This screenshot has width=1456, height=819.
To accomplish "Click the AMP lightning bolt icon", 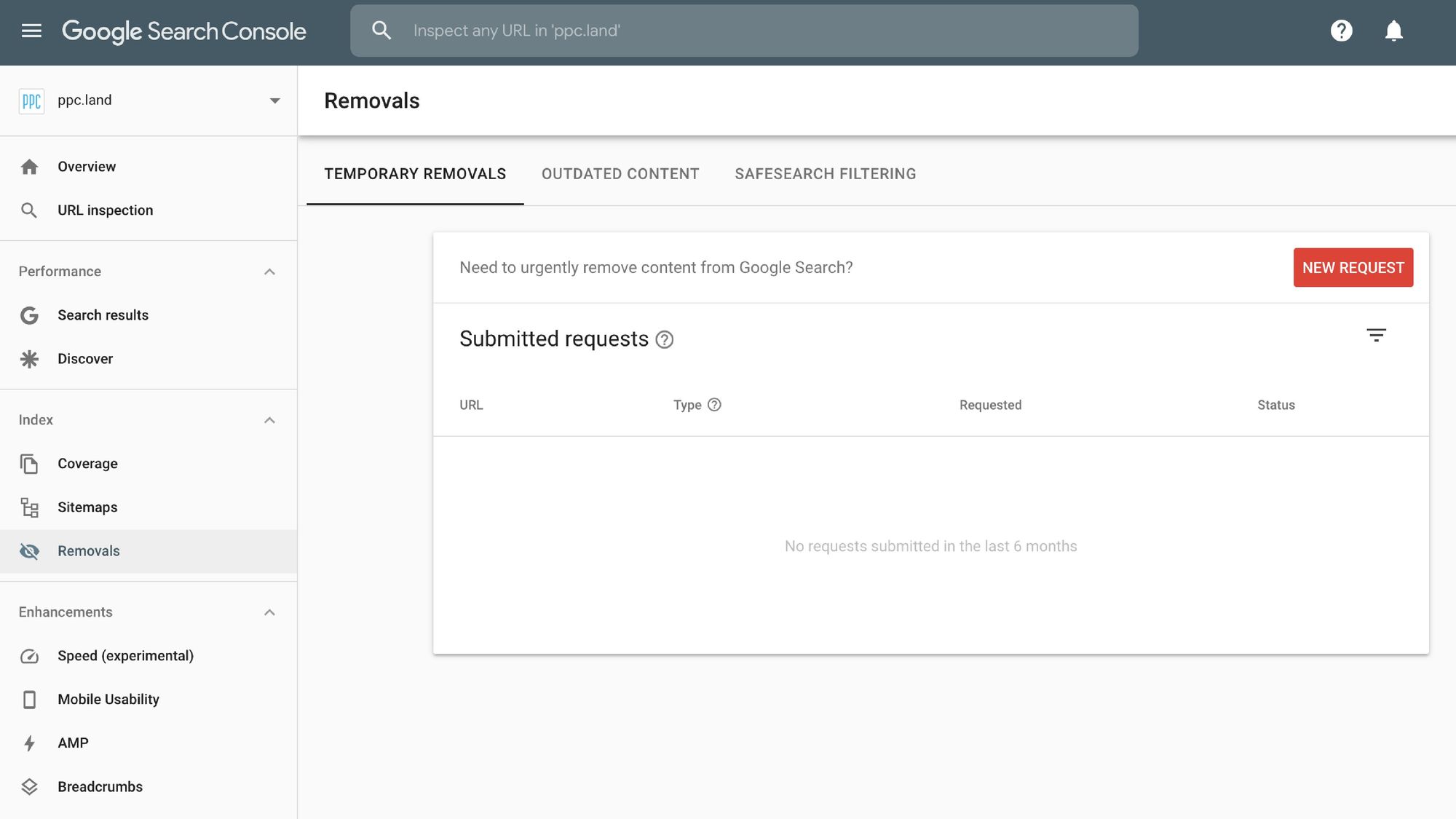I will [29, 743].
